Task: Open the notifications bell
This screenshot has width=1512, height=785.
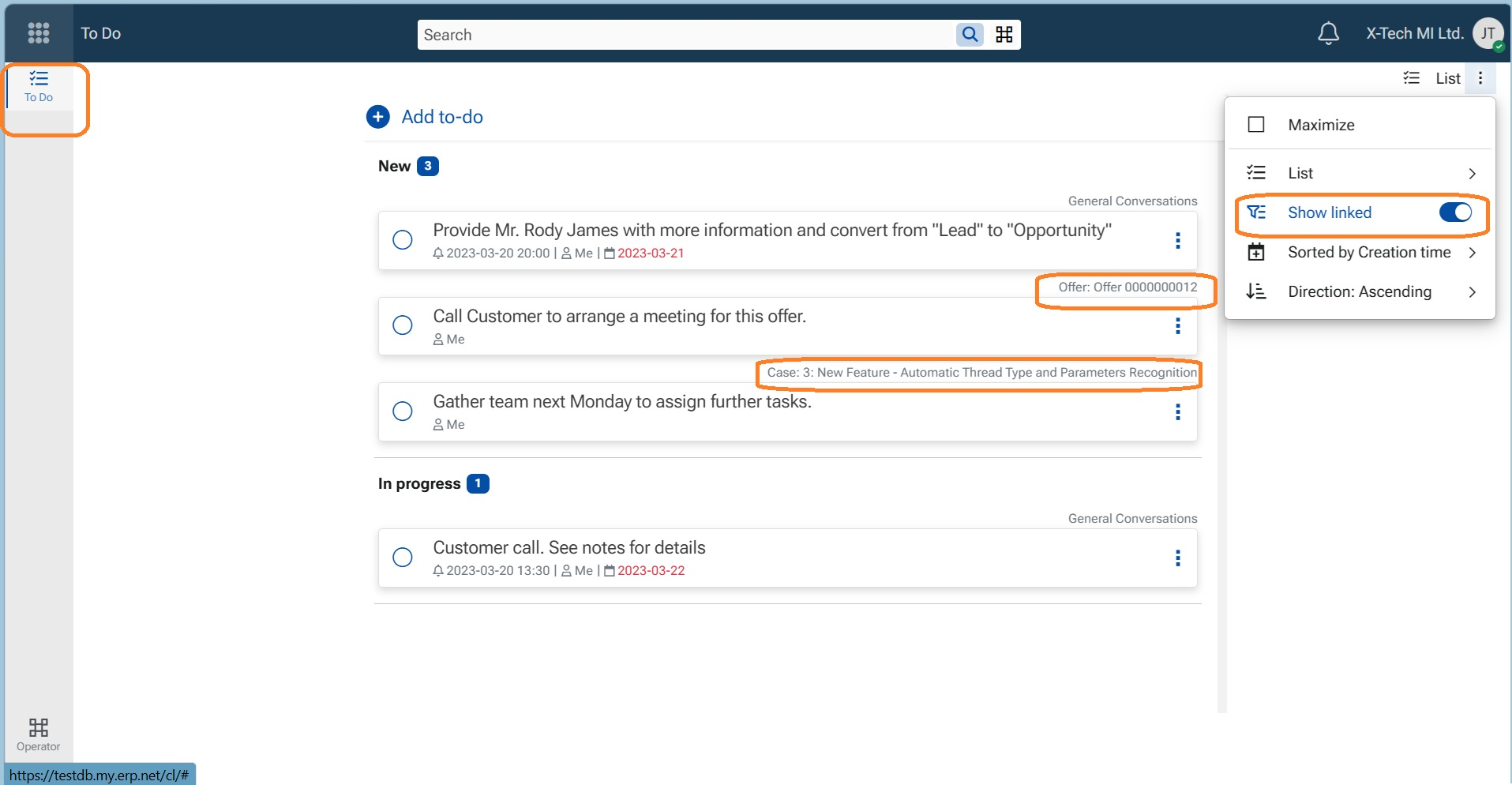Action: point(1328,33)
